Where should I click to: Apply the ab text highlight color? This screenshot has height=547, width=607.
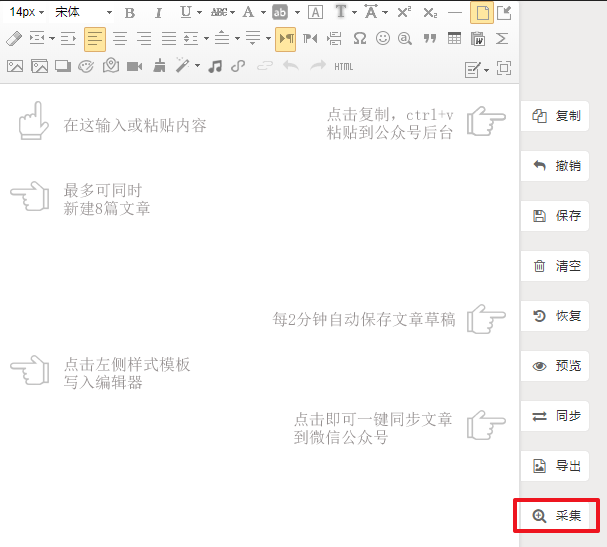coord(280,13)
